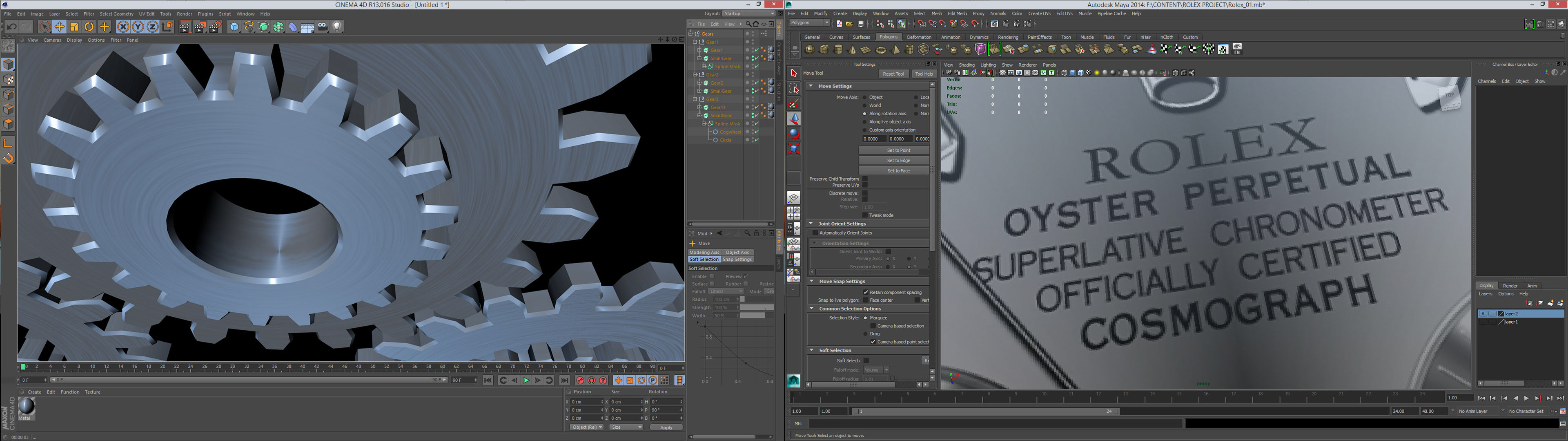The image size is (1568, 441).
Task: Enable the Soft Select checkbox in Maya
Action: coord(866,360)
